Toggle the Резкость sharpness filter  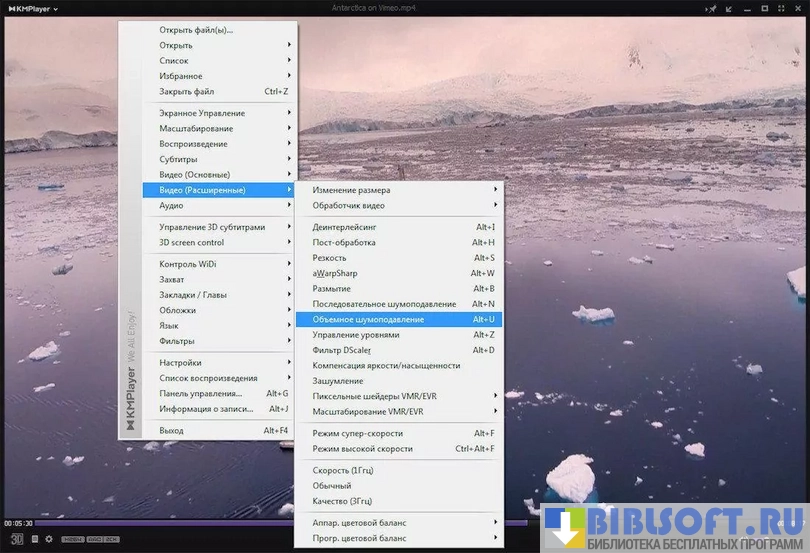tap(329, 258)
